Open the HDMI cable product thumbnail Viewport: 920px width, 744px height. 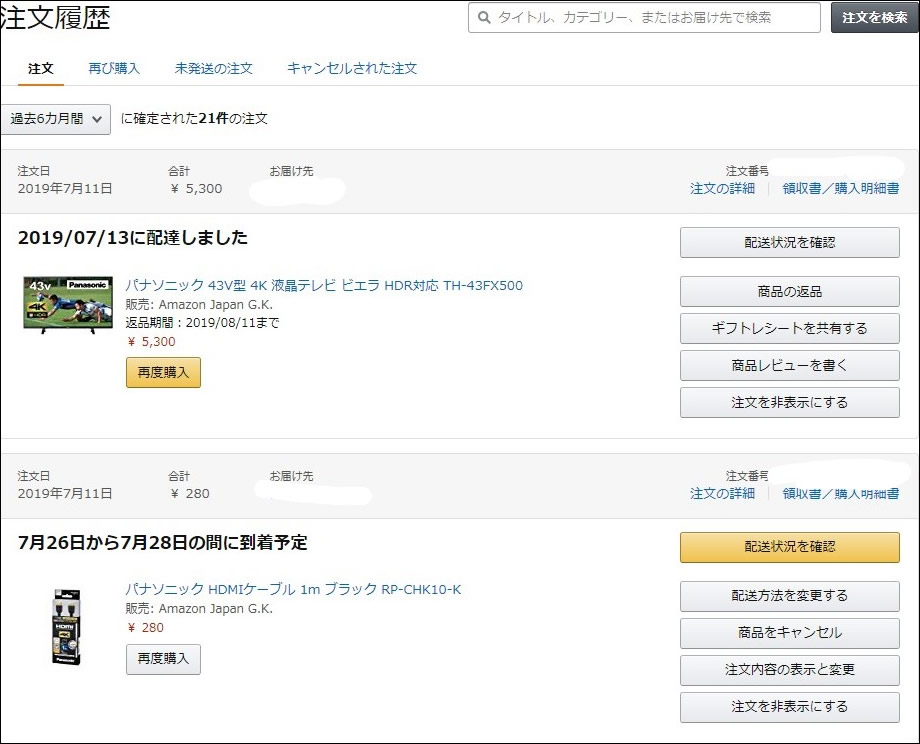66,627
